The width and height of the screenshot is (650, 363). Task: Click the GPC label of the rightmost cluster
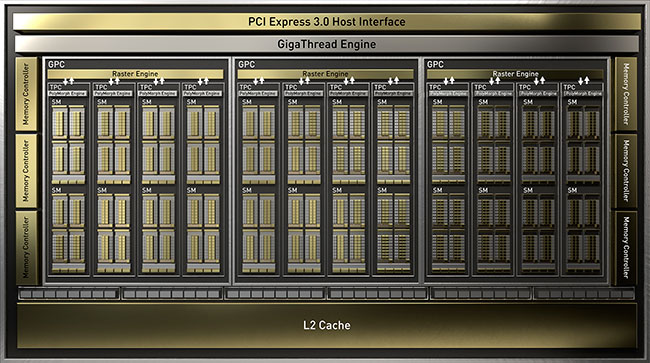click(435, 64)
